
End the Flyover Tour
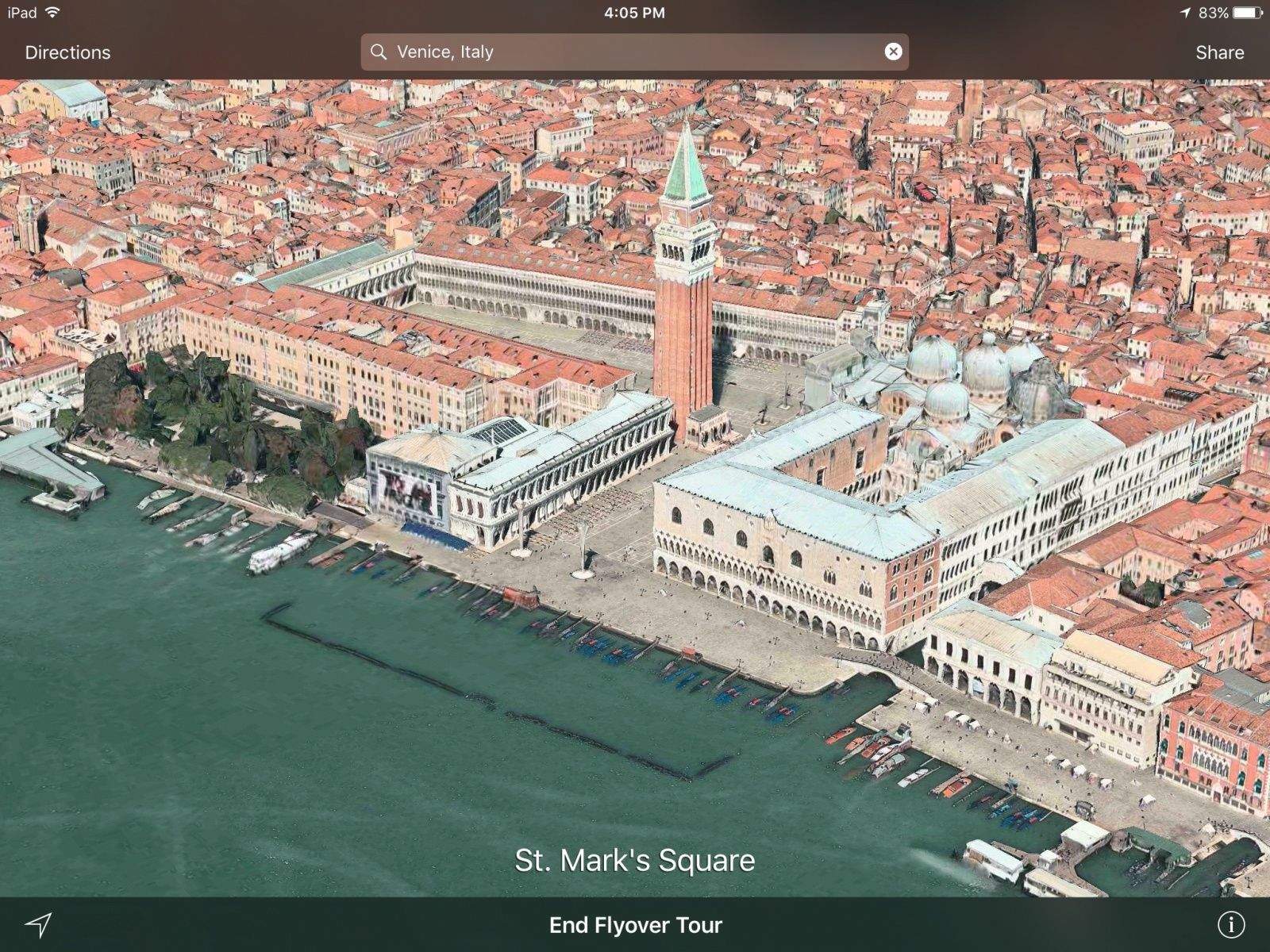click(635, 925)
